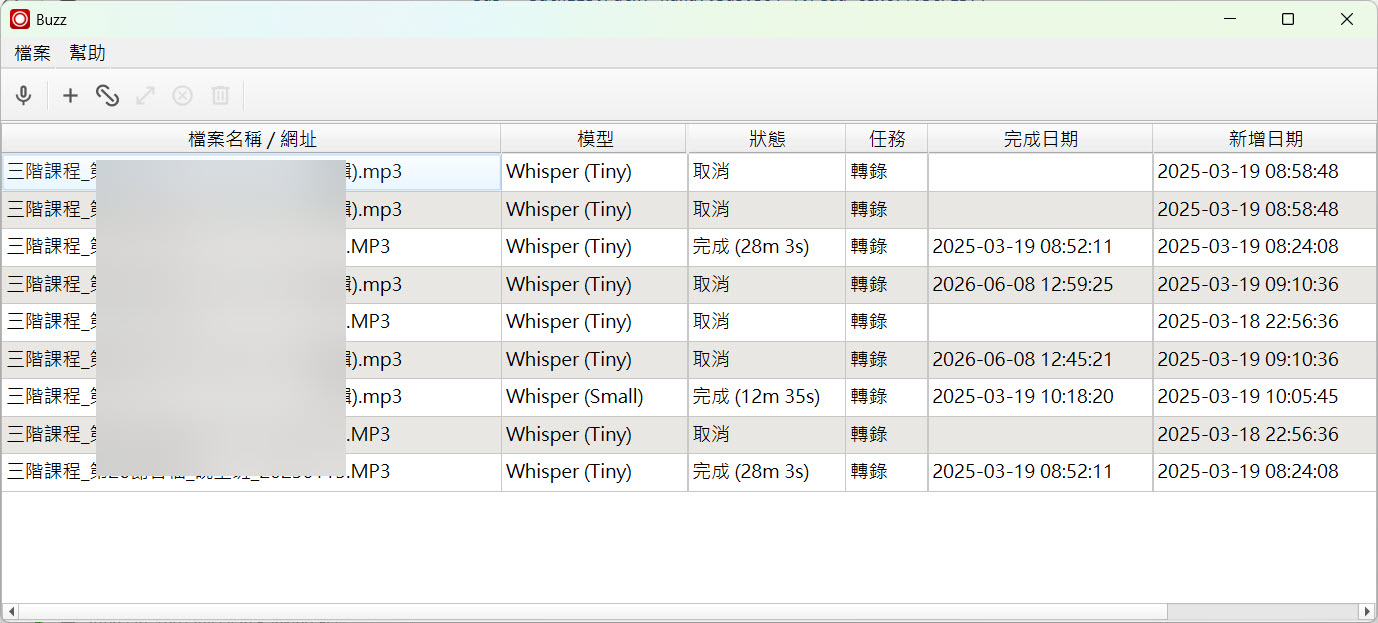The image size is (1378, 623).
Task: Select 轉錄 cell in row completed 2026-06-08 12:45:21
Action: pos(887,360)
